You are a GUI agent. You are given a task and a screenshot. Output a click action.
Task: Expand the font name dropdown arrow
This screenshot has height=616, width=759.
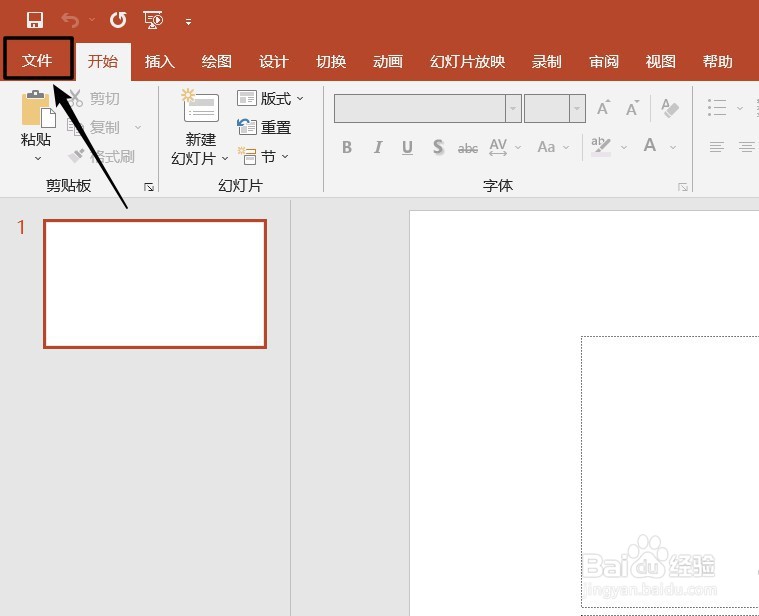pos(513,108)
